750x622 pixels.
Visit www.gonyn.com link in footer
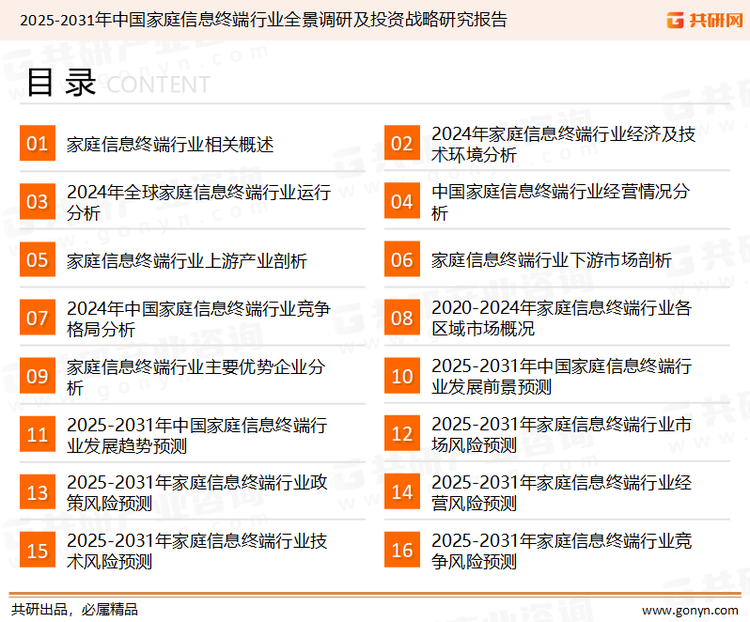(689, 609)
